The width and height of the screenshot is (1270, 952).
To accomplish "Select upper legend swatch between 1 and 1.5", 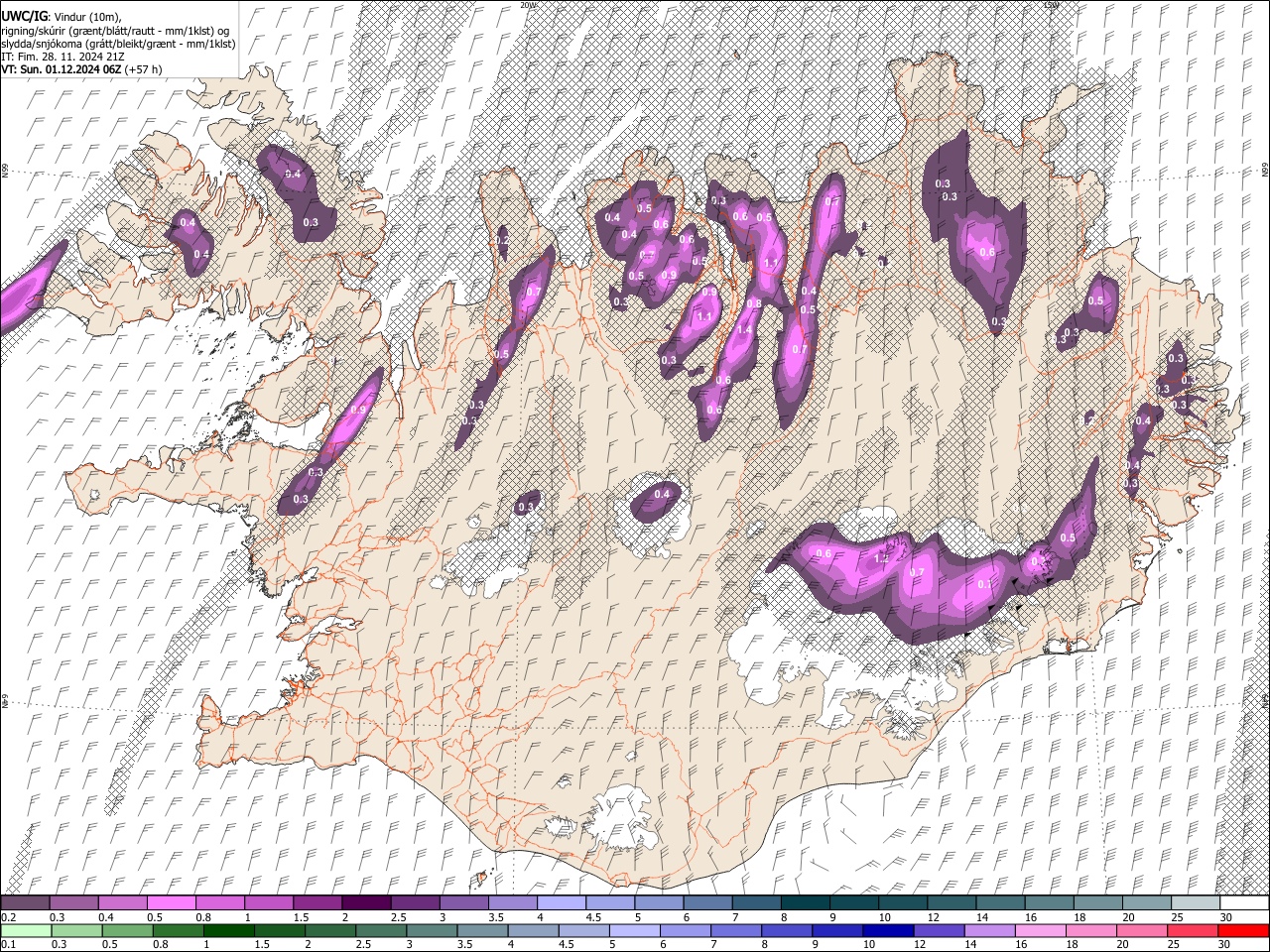I will (269, 902).
